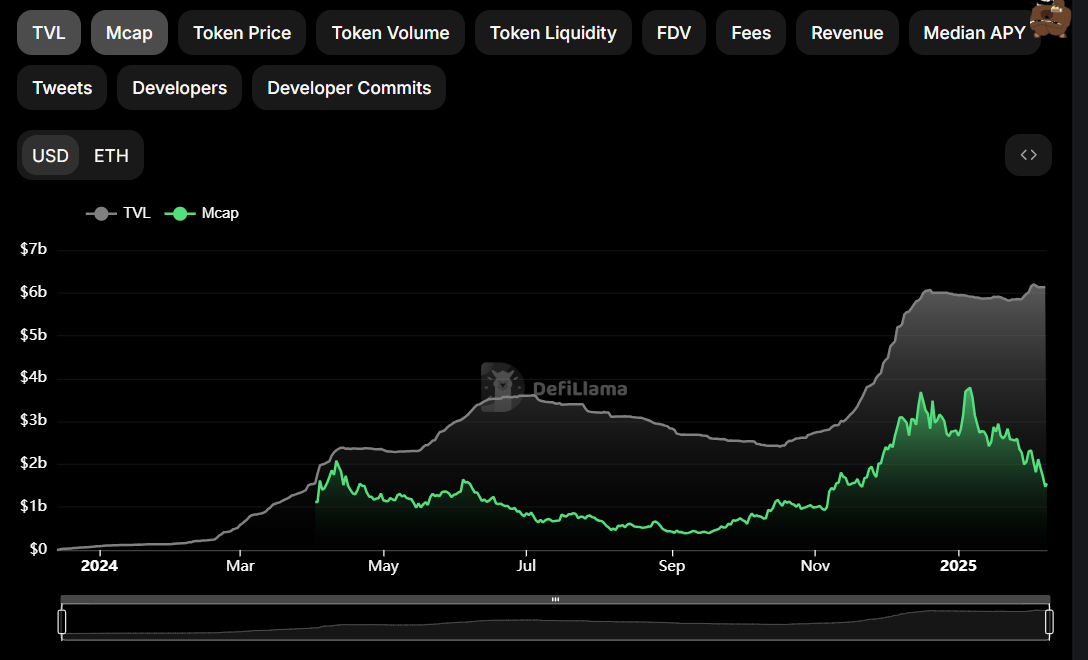Click the left range slider handle
Viewport: 1088px width, 660px height.
(x=62, y=621)
